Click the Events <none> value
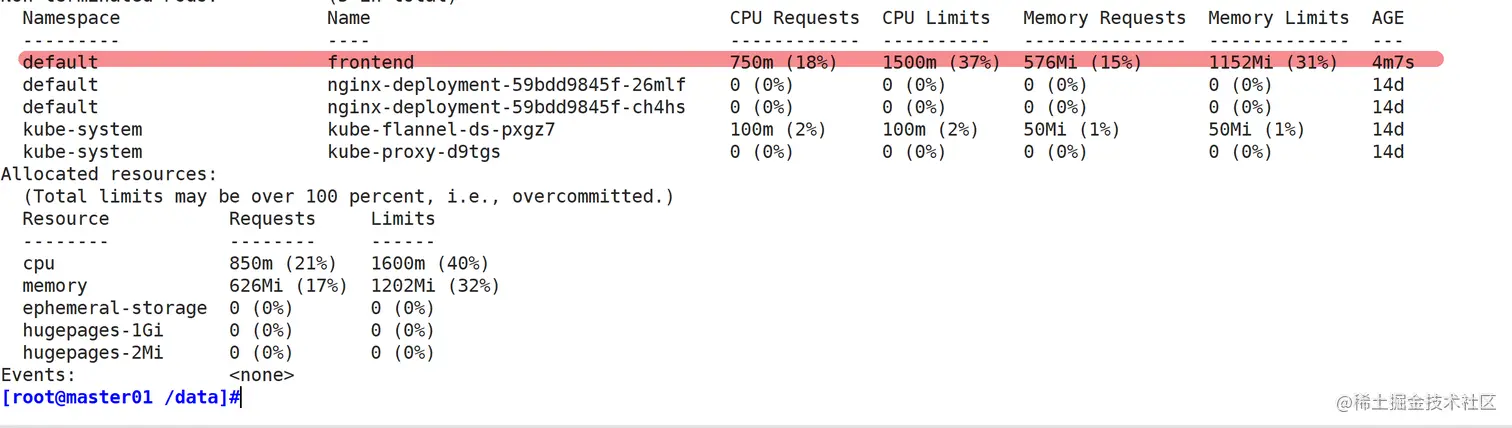This screenshot has width=1512, height=428. point(261,375)
